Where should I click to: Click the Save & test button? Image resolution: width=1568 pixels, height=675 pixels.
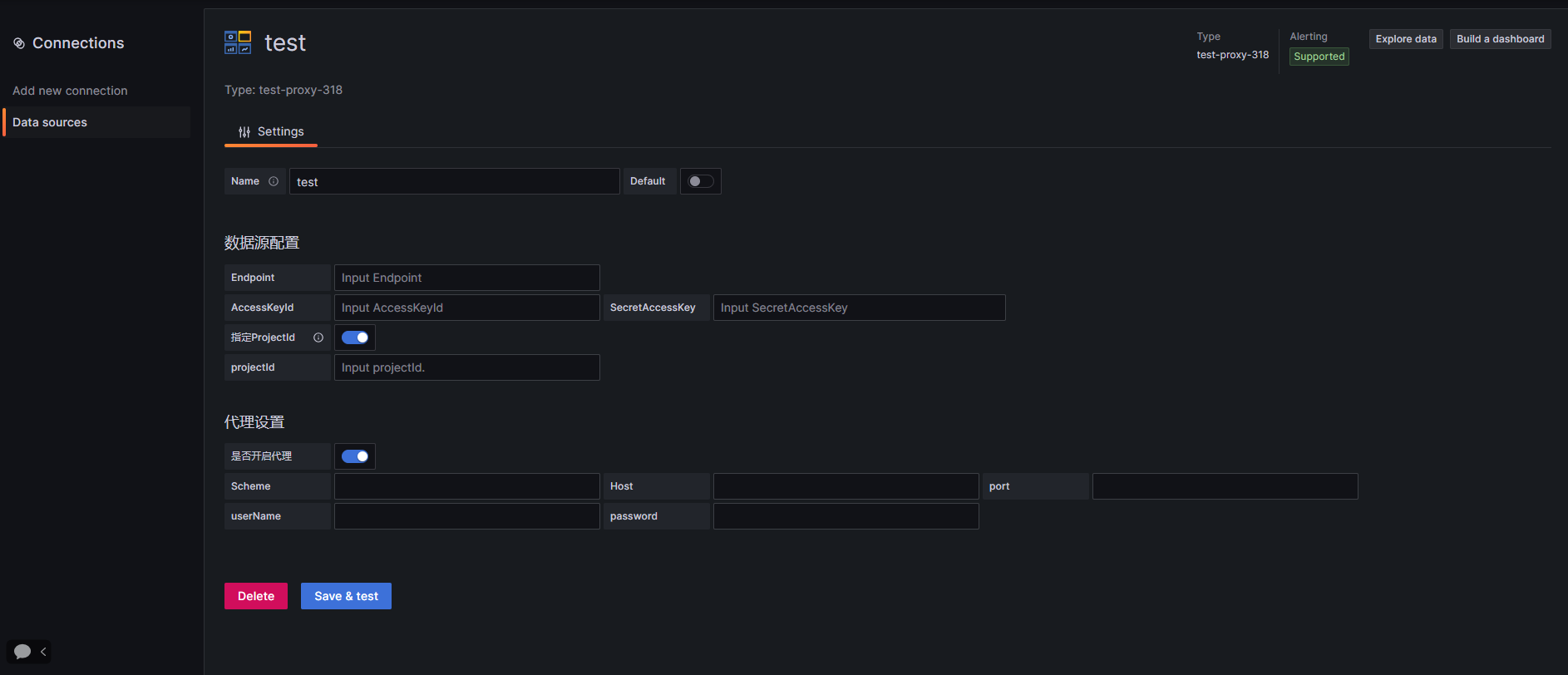pos(346,596)
